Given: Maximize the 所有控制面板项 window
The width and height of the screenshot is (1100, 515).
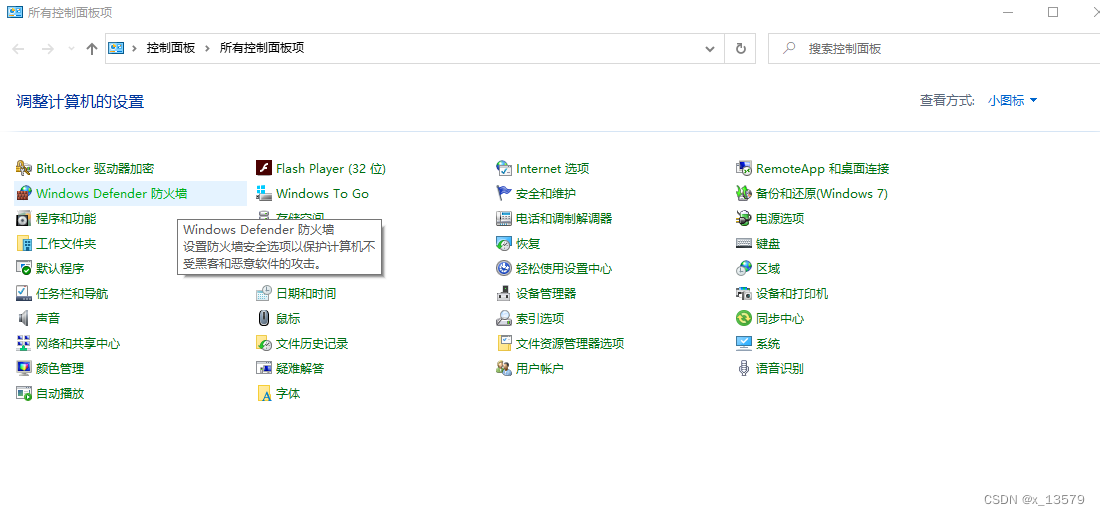Looking at the screenshot, I should [x=1053, y=12].
